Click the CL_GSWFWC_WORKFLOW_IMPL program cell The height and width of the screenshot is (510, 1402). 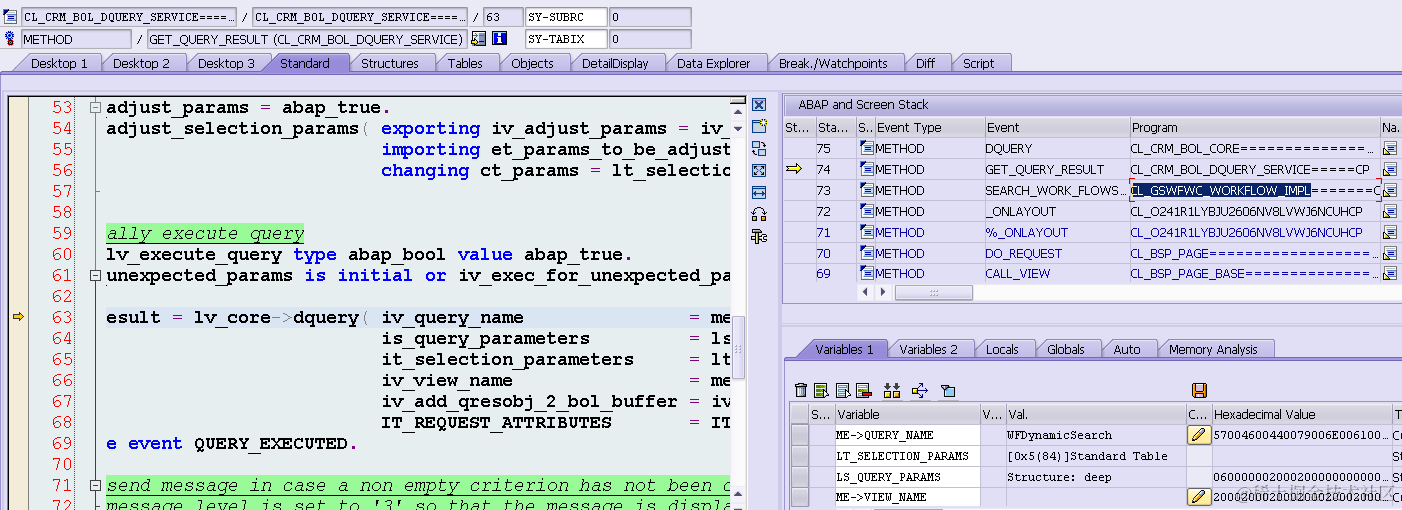point(1254,191)
